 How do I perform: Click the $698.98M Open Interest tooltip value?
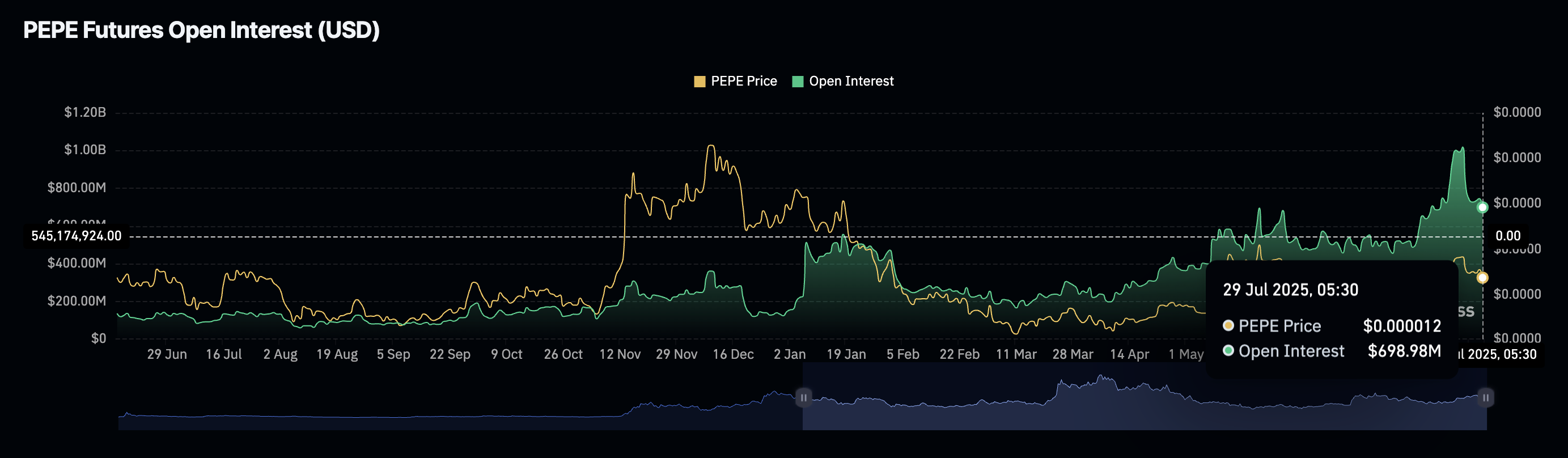click(1404, 351)
